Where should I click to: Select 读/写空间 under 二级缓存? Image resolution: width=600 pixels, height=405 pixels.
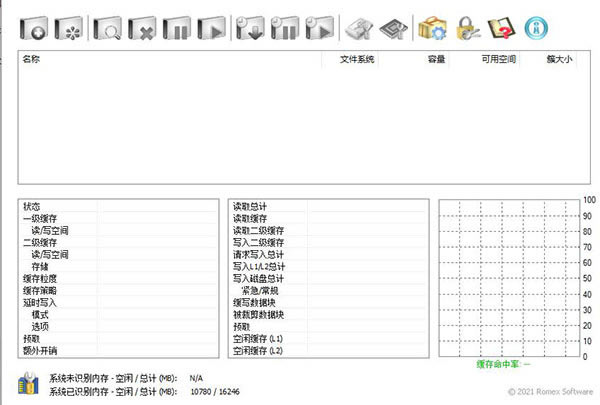click(118, 254)
